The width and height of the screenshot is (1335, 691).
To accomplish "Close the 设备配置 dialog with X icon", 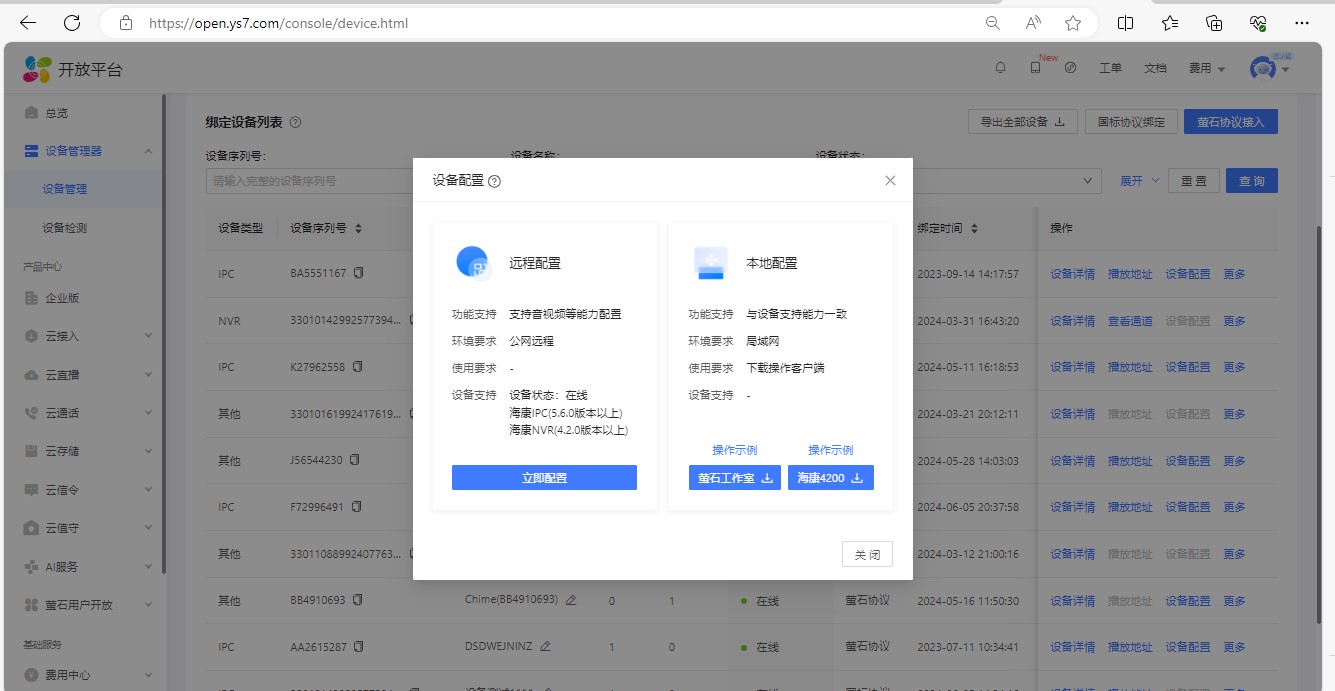I will [x=890, y=181].
